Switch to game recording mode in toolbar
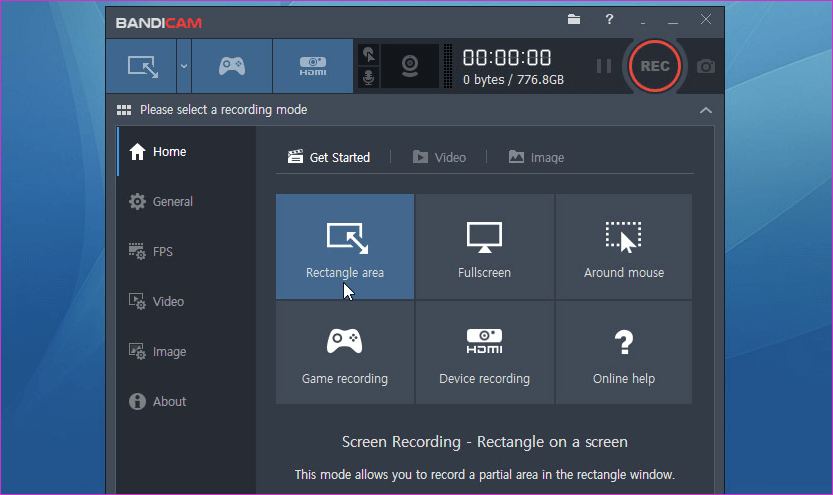This screenshot has height=495, width=833. click(232, 66)
